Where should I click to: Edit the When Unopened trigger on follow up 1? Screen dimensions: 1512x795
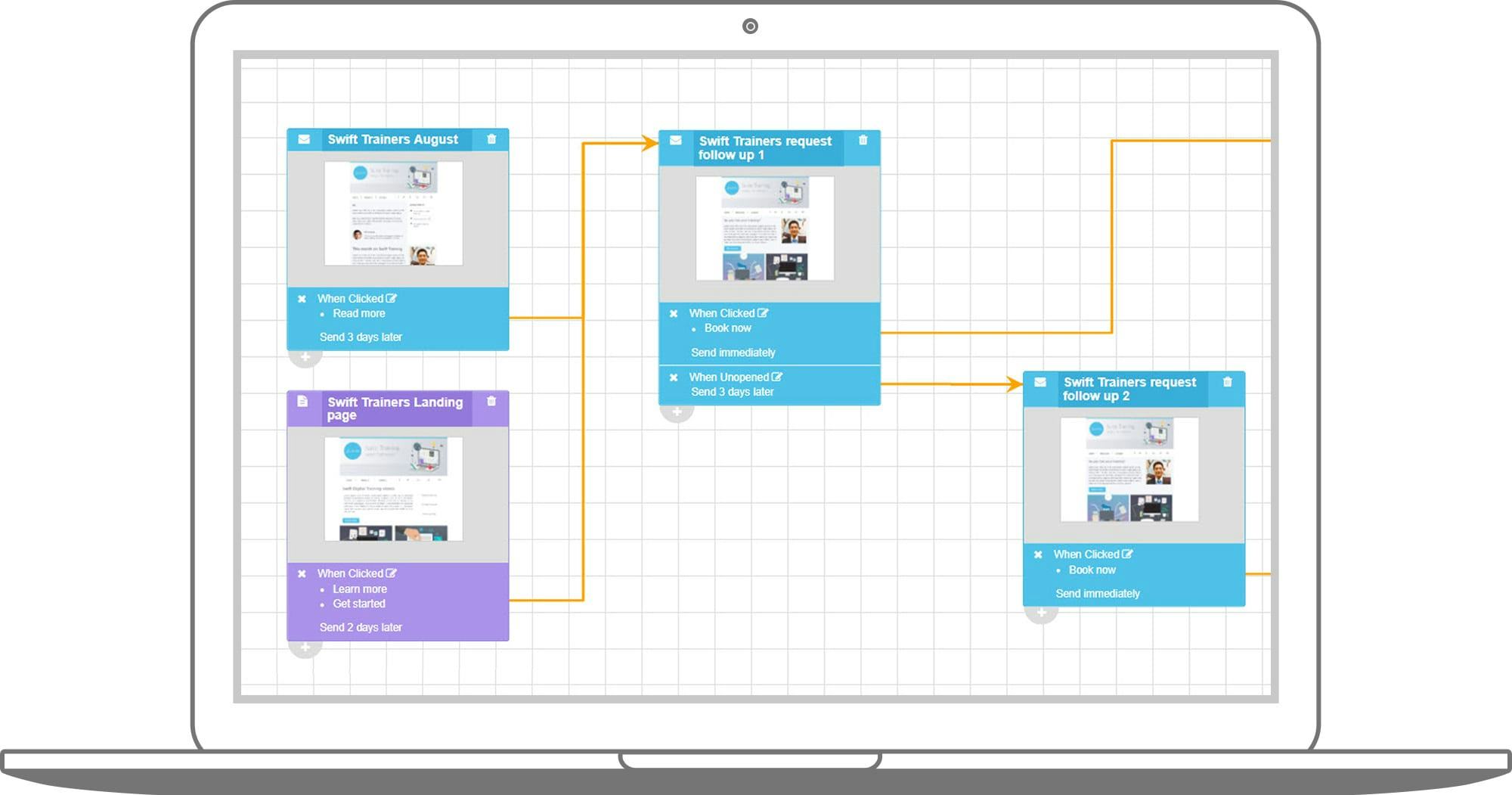click(779, 376)
